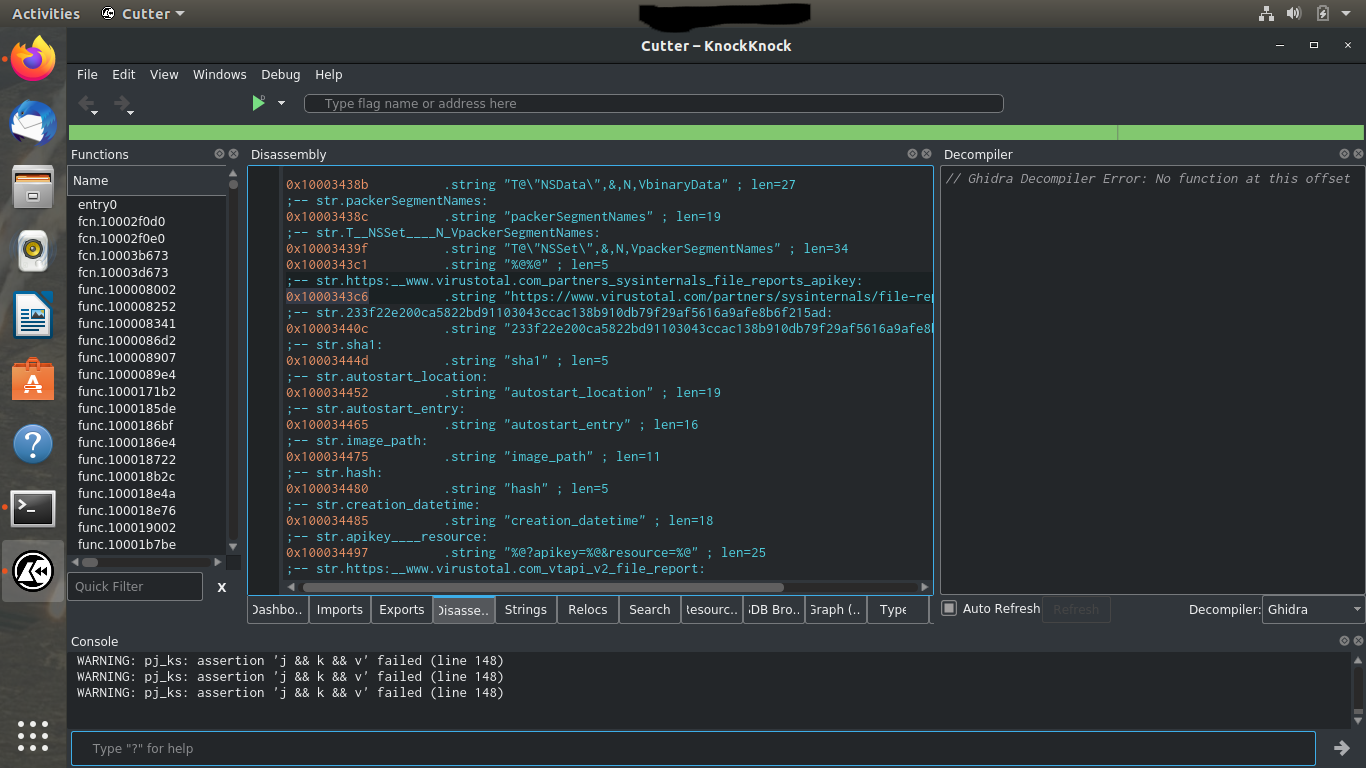The image size is (1366, 768).
Task: Open Firefox from the dock
Action: [33, 60]
